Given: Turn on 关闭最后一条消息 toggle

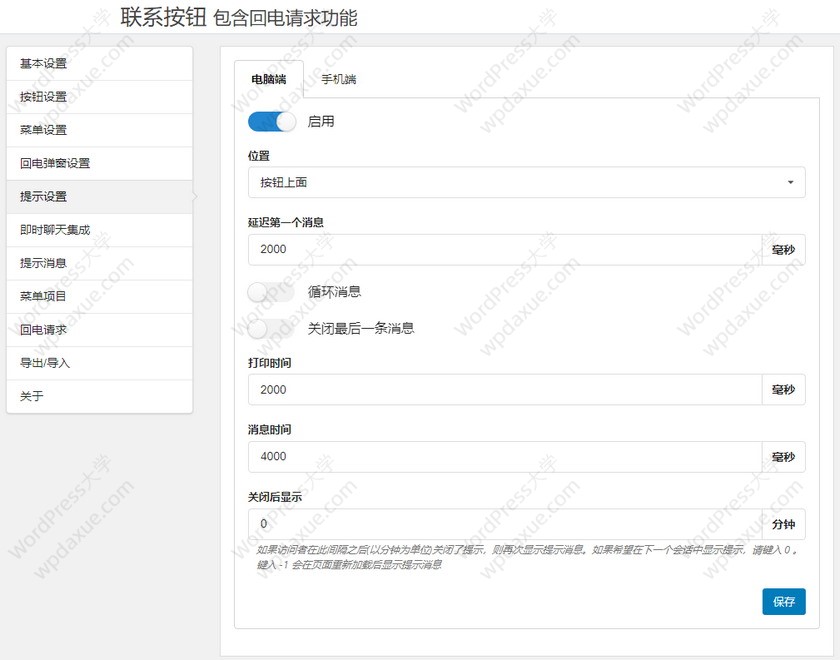Looking at the screenshot, I should coord(272,328).
